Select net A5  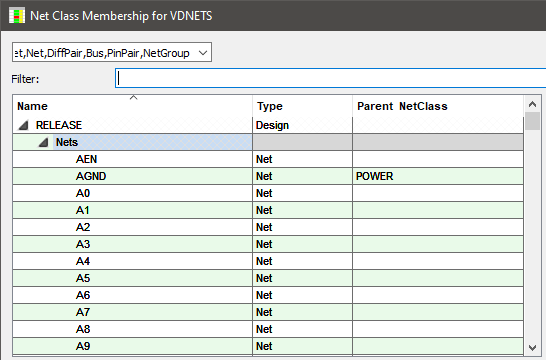pos(268,278)
